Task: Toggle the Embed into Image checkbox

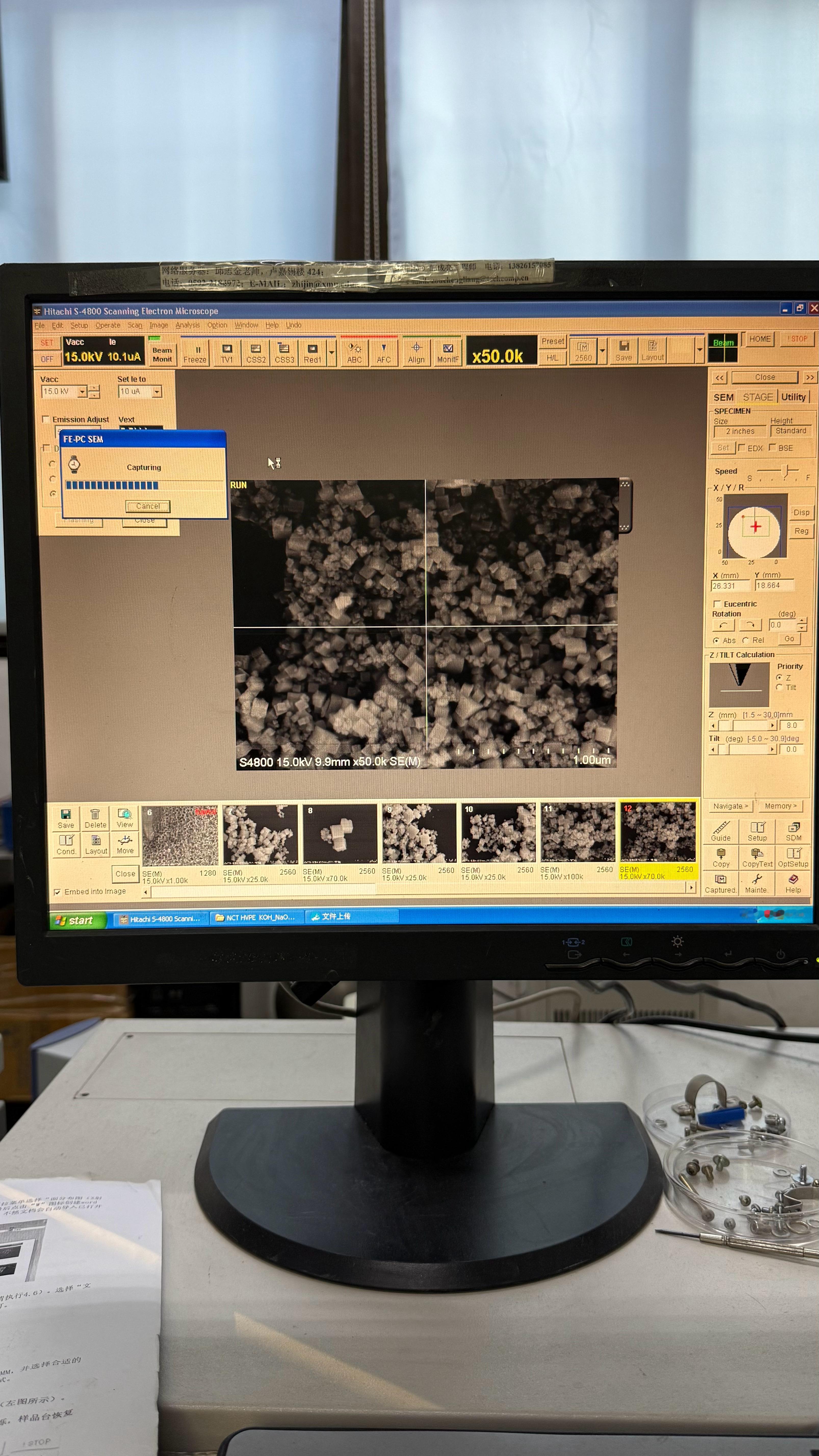Action: pos(57,892)
